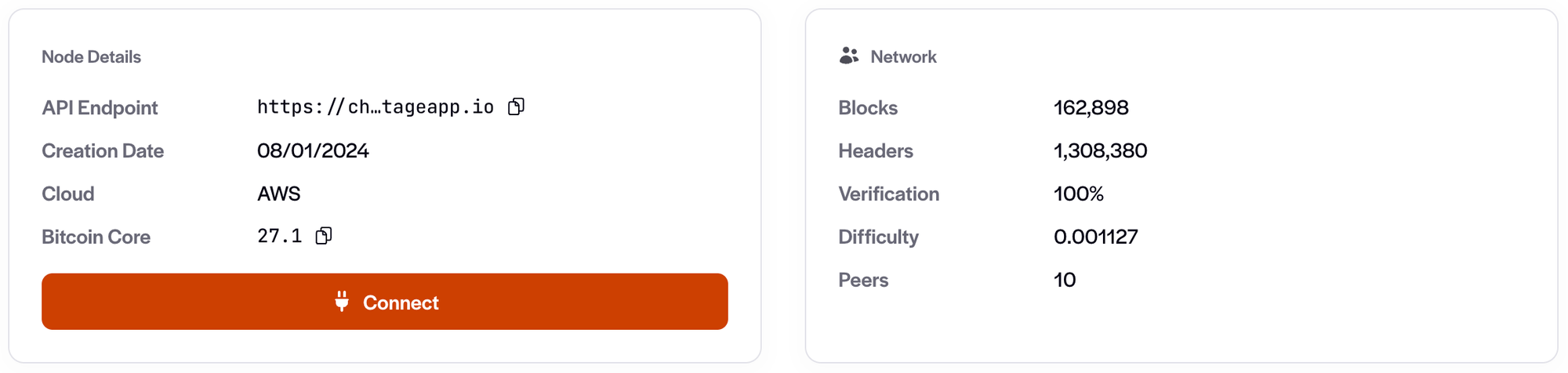Click the Peers count of 10
The image size is (1568, 373).
(1064, 280)
